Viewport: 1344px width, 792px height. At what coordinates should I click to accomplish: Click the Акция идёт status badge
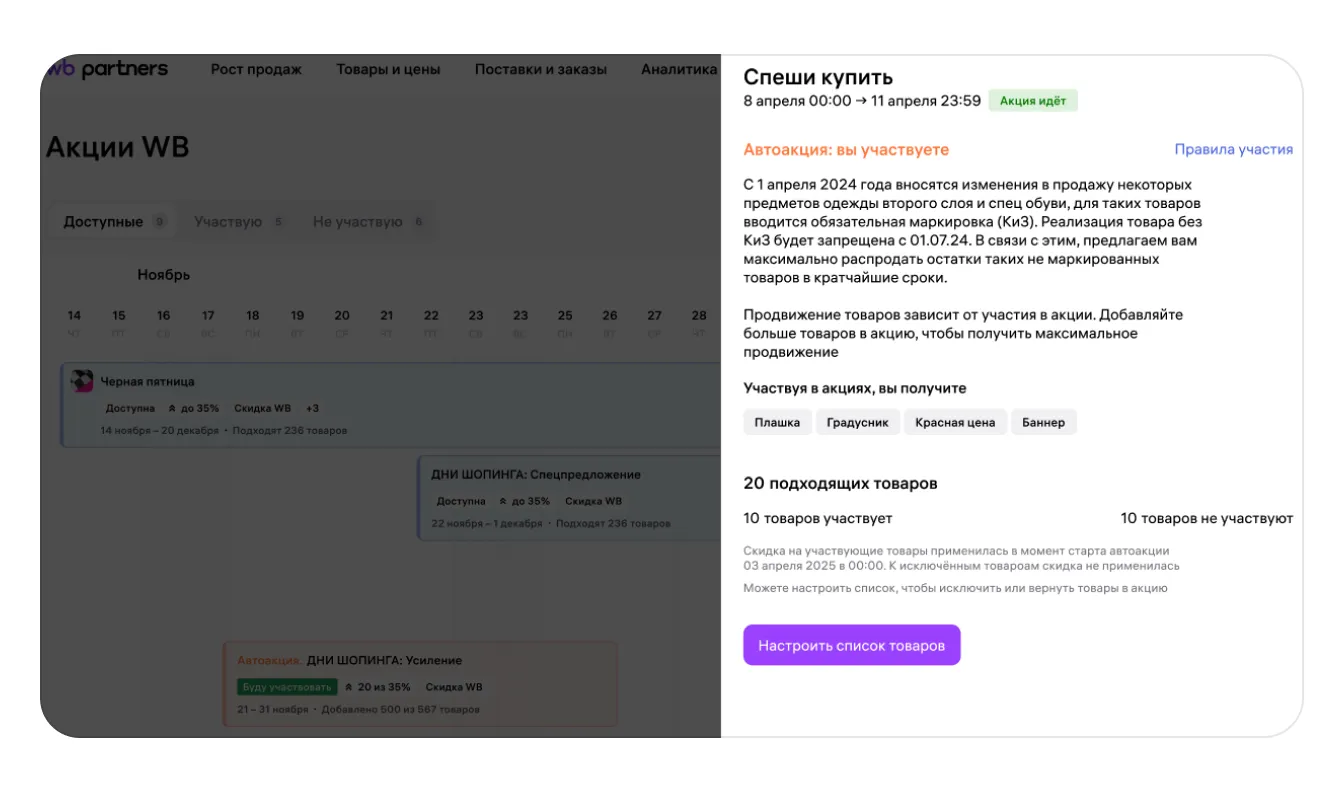[x=1033, y=101]
